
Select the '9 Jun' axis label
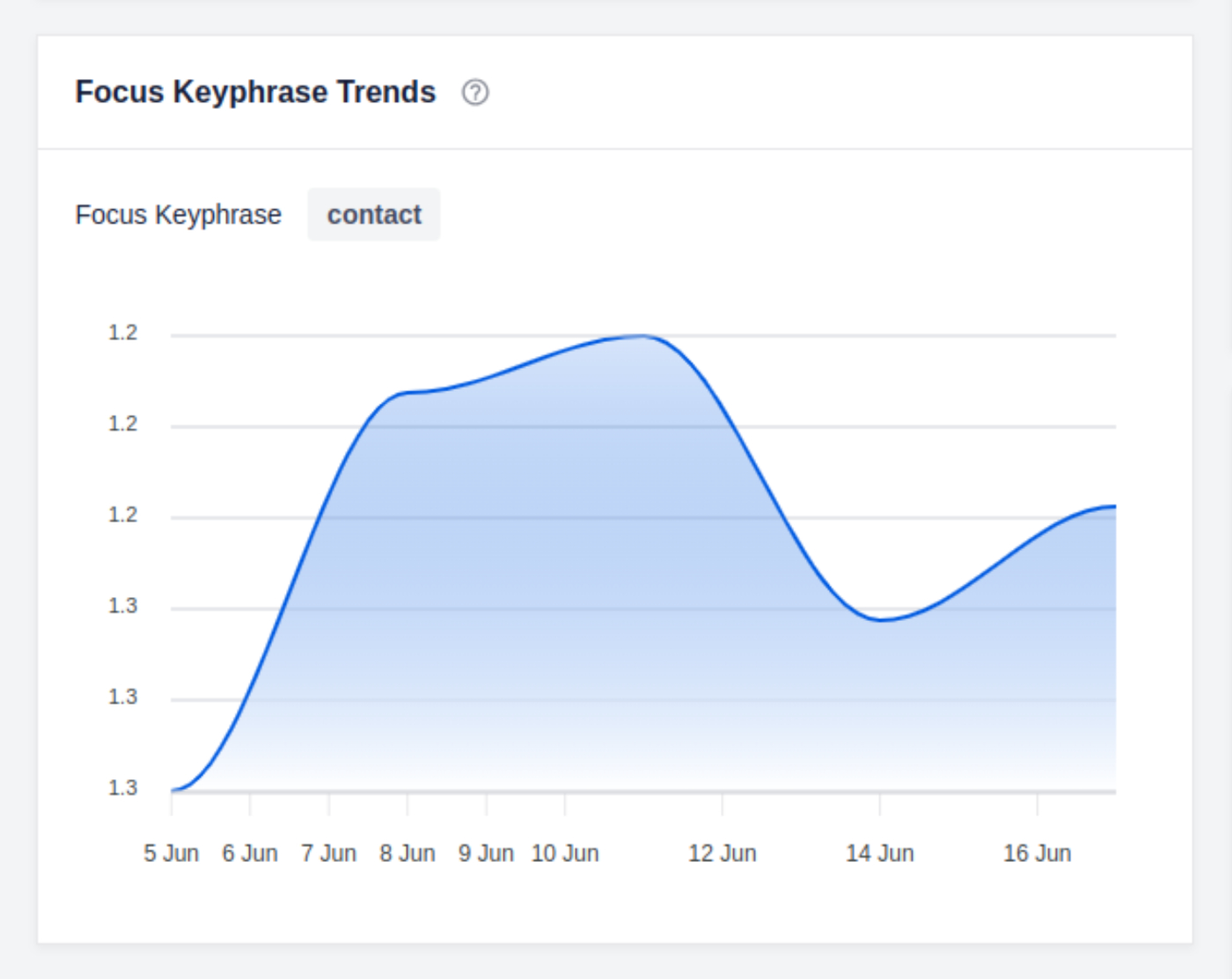point(486,853)
